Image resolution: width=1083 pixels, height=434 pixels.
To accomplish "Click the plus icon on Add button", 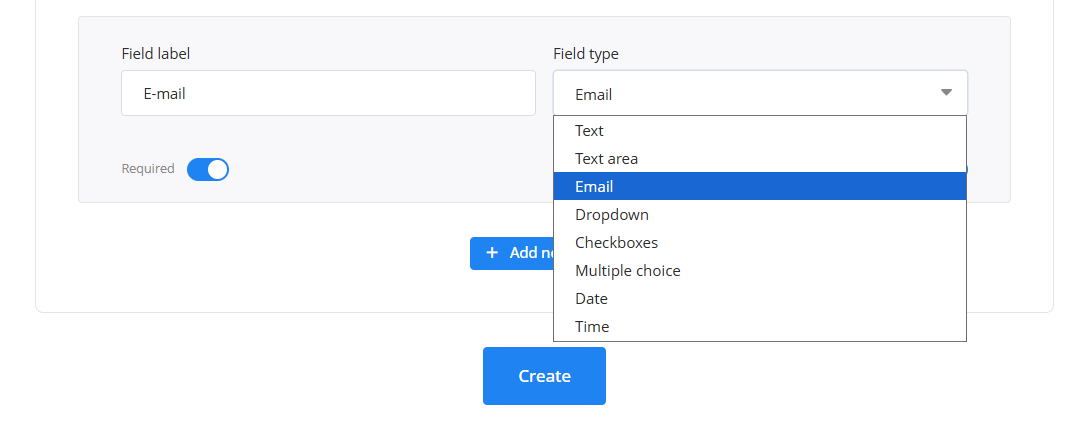I will pyautogui.click(x=492, y=253).
